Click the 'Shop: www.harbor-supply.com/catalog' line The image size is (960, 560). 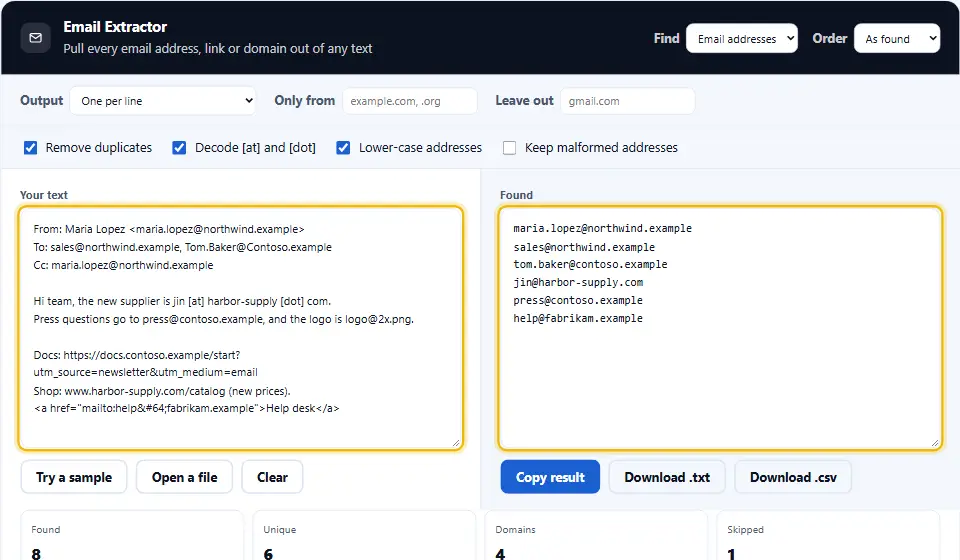click(x=162, y=390)
